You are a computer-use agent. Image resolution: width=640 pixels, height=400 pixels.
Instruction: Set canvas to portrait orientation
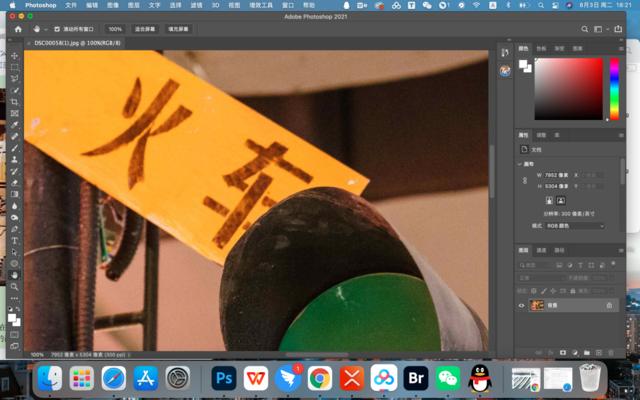pyautogui.click(x=549, y=200)
